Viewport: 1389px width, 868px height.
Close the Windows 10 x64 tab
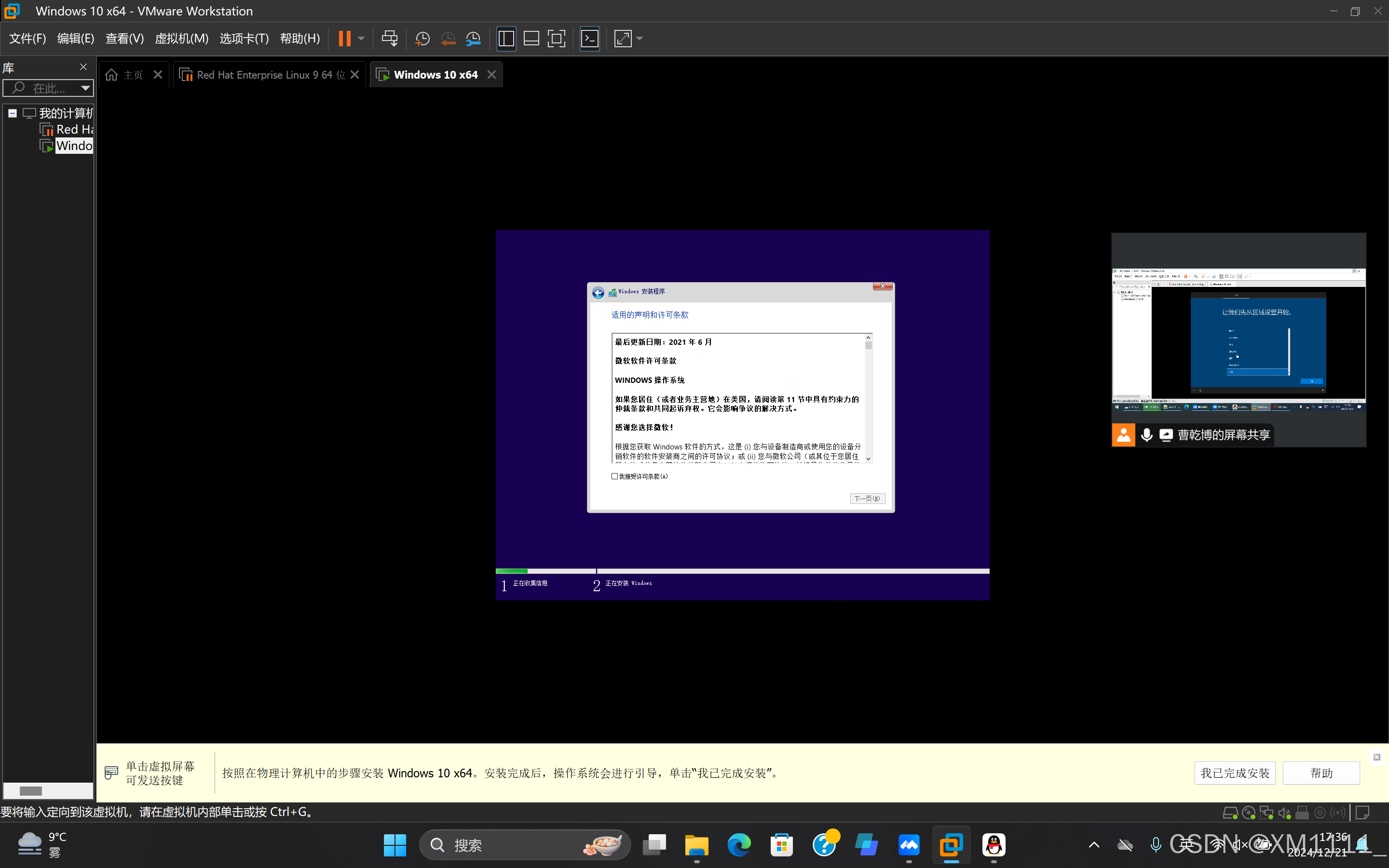(x=492, y=75)
